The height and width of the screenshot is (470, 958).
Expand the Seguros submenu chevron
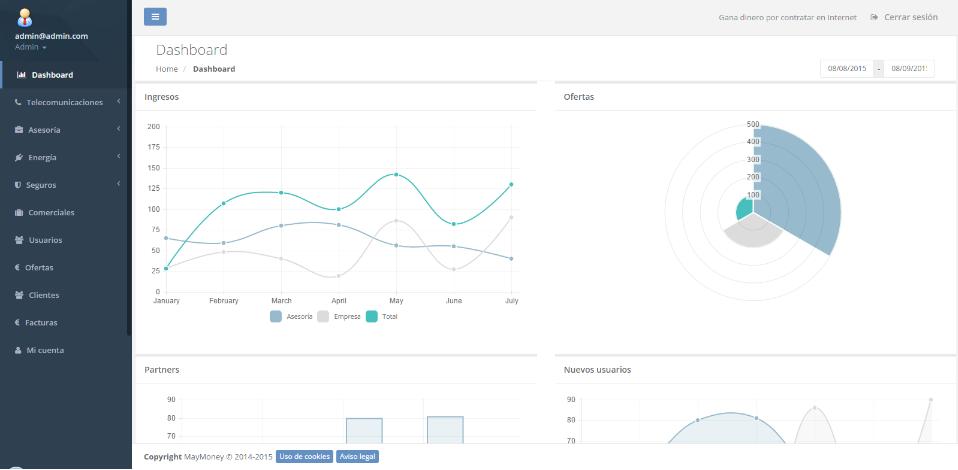[119, 184]
